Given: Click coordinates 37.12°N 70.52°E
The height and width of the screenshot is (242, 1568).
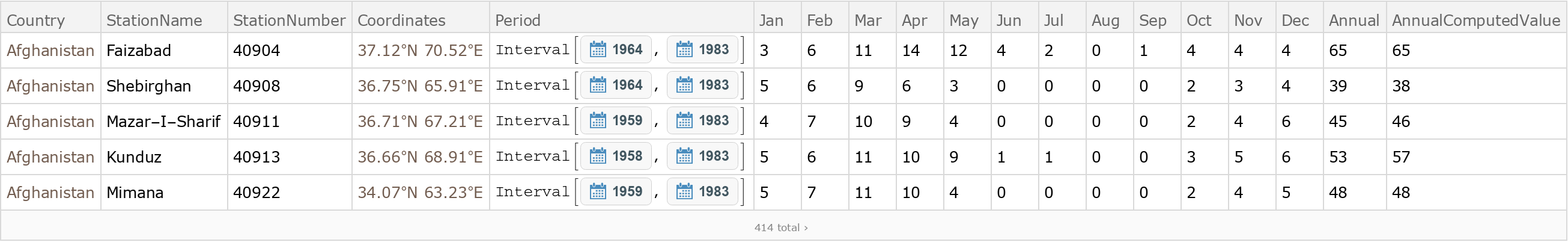Looking at the screenshot, I should pyautogui.click(x=420, y=50).
